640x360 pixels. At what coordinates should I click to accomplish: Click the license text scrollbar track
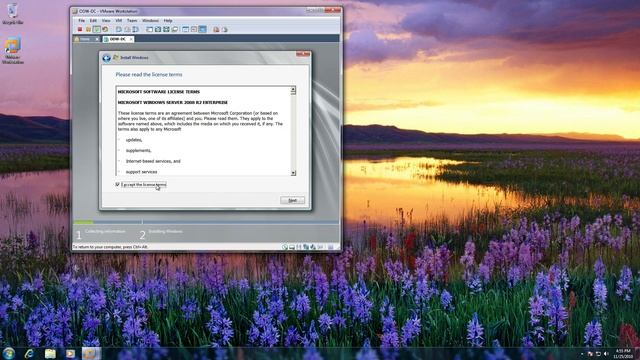pos(293,133)
